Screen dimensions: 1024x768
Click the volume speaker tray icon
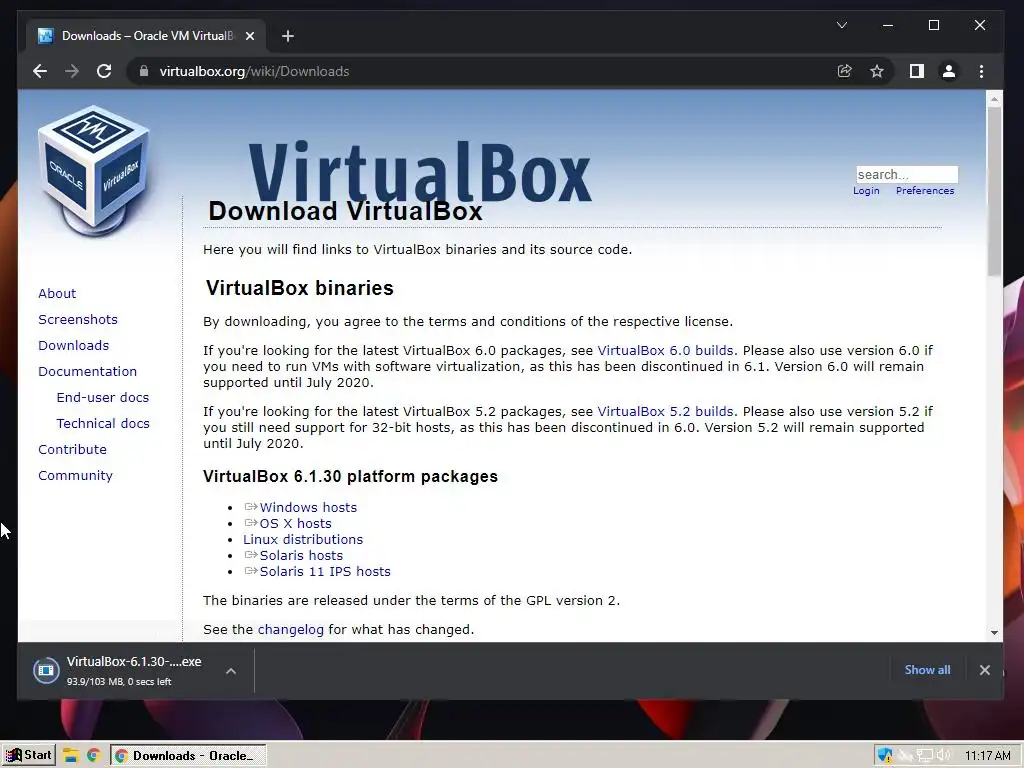944,756
